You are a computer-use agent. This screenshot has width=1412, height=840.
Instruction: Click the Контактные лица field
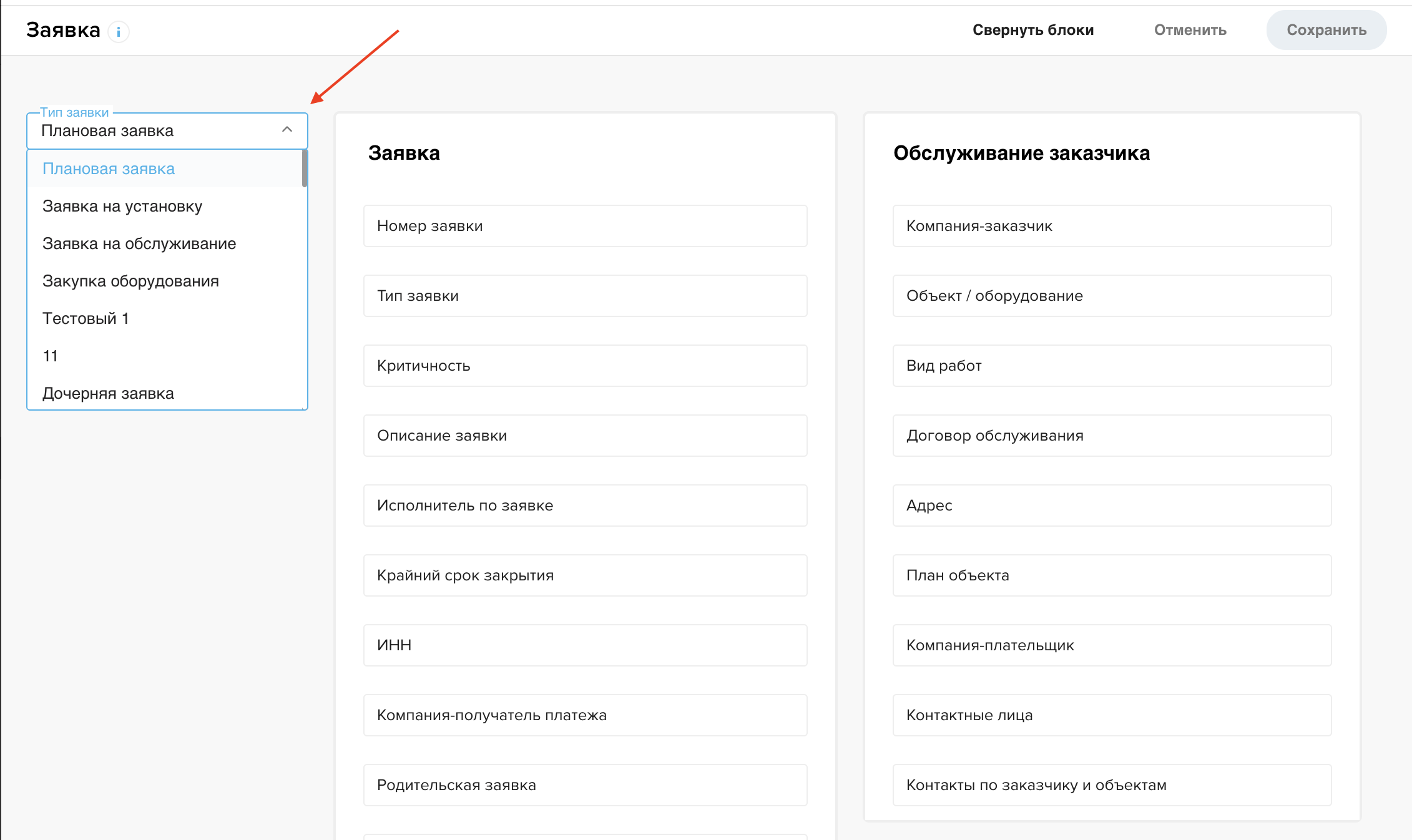point(1111,715)
